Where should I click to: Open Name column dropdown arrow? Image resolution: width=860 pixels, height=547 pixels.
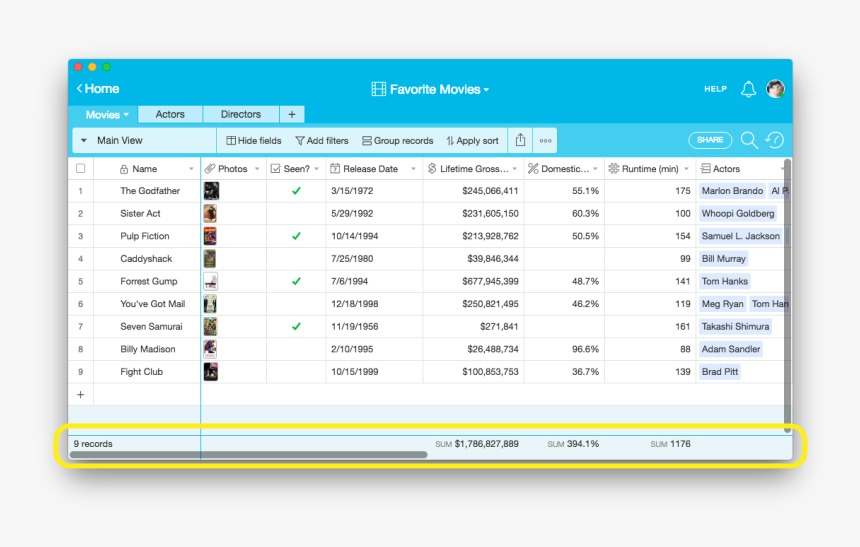[x=191, y=169]
